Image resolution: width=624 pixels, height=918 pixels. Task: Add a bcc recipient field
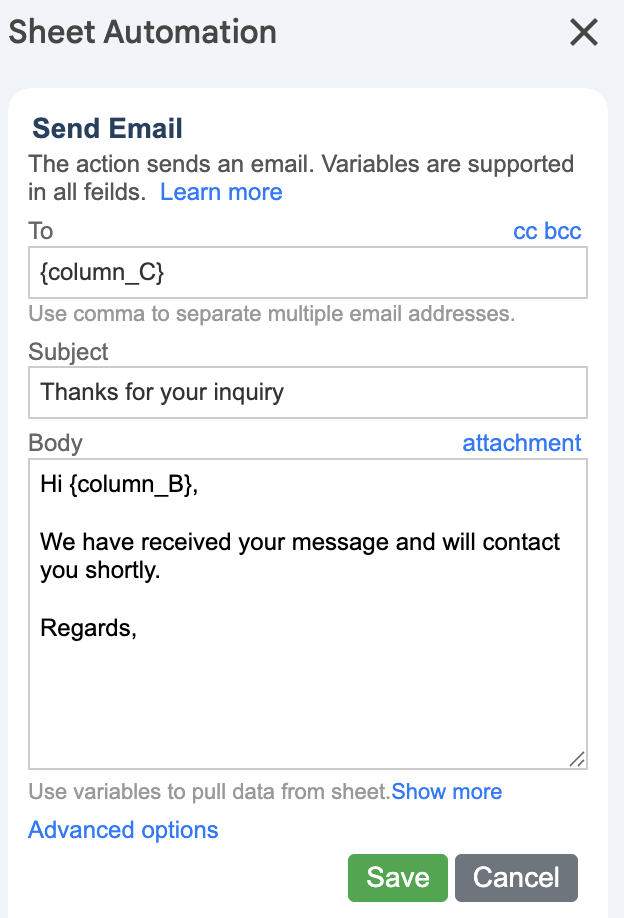coord(563,232)
